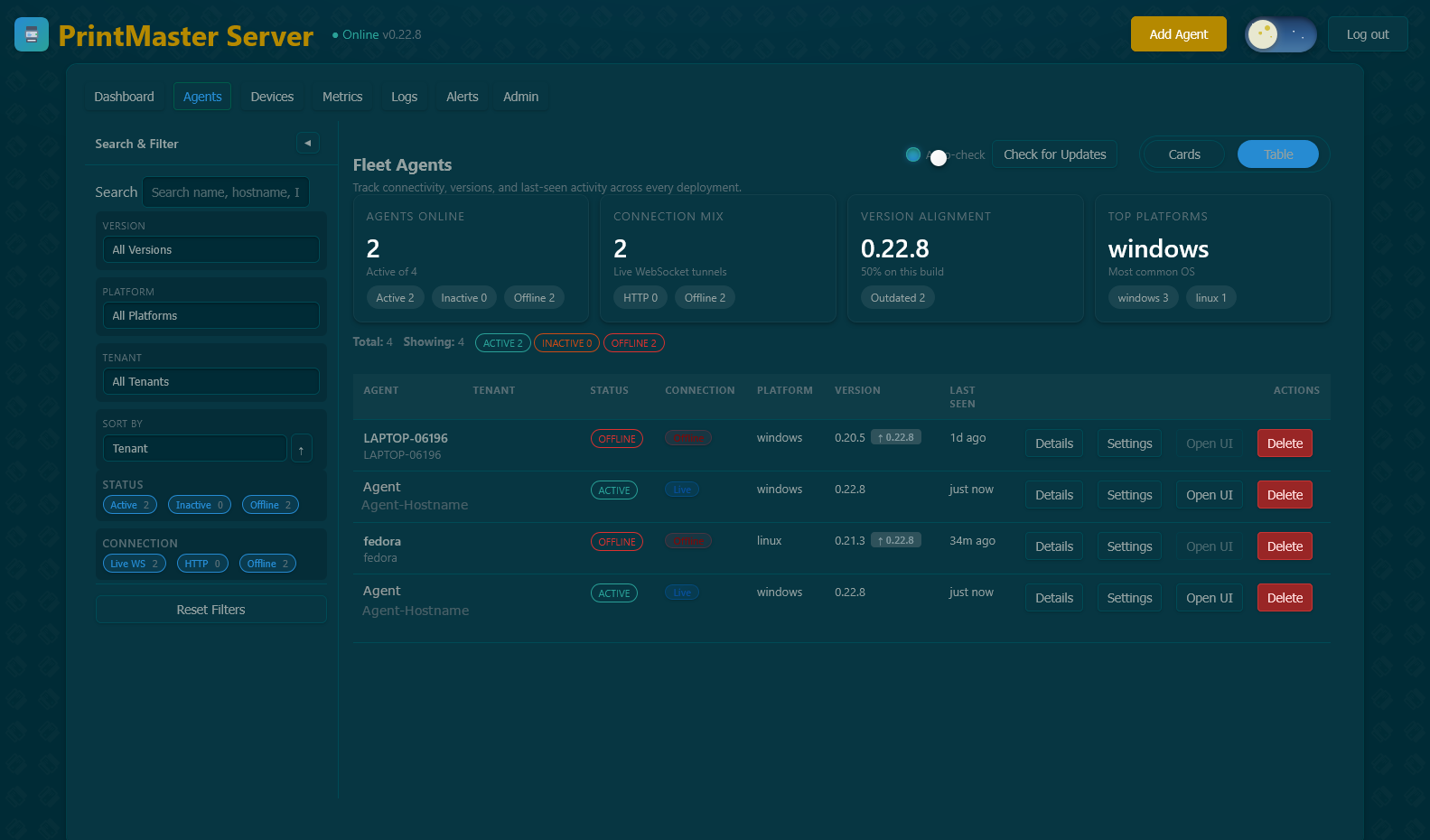Screen dimensions: 1430x840
Task: Select the Agents tab
Action: tap(202, 97)
